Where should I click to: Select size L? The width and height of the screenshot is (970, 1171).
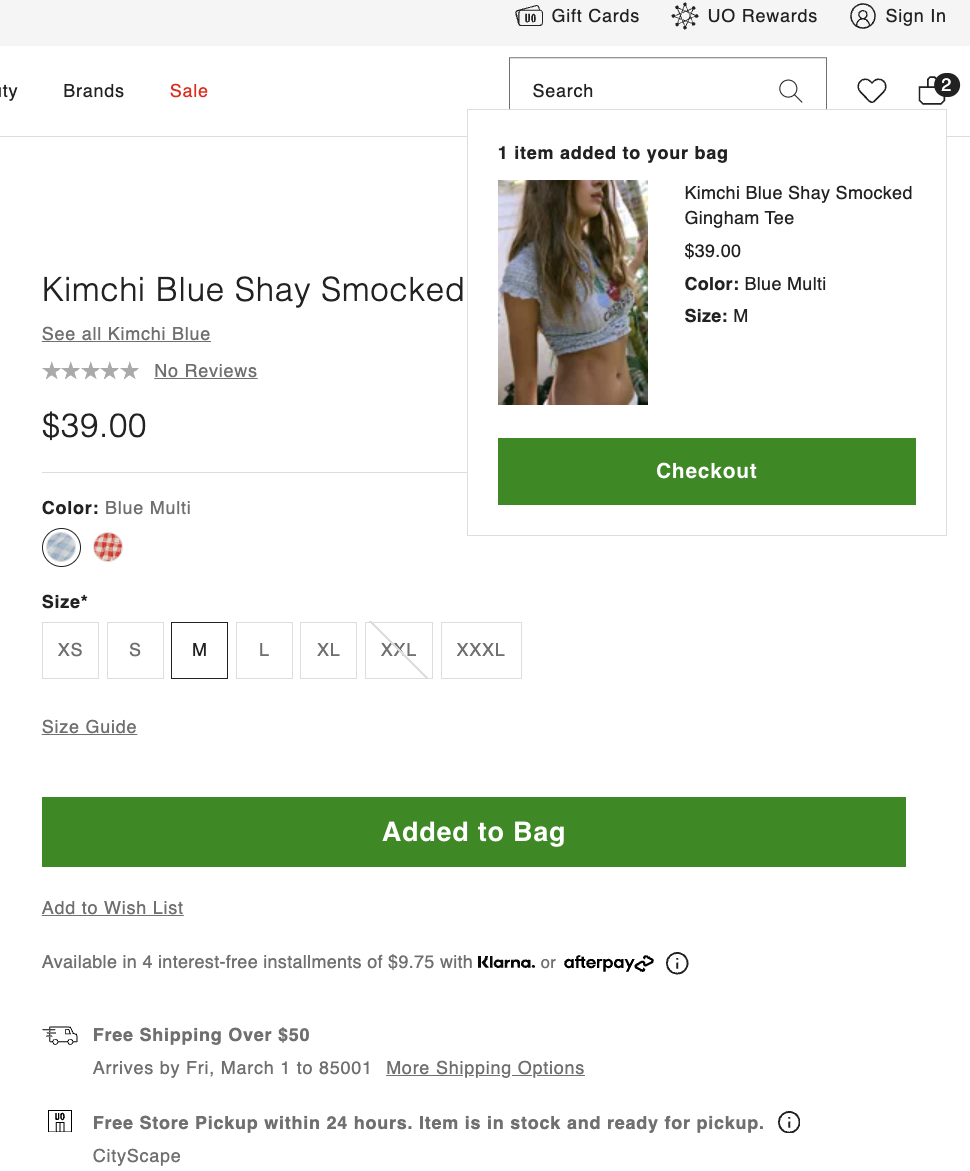(264, 650)
